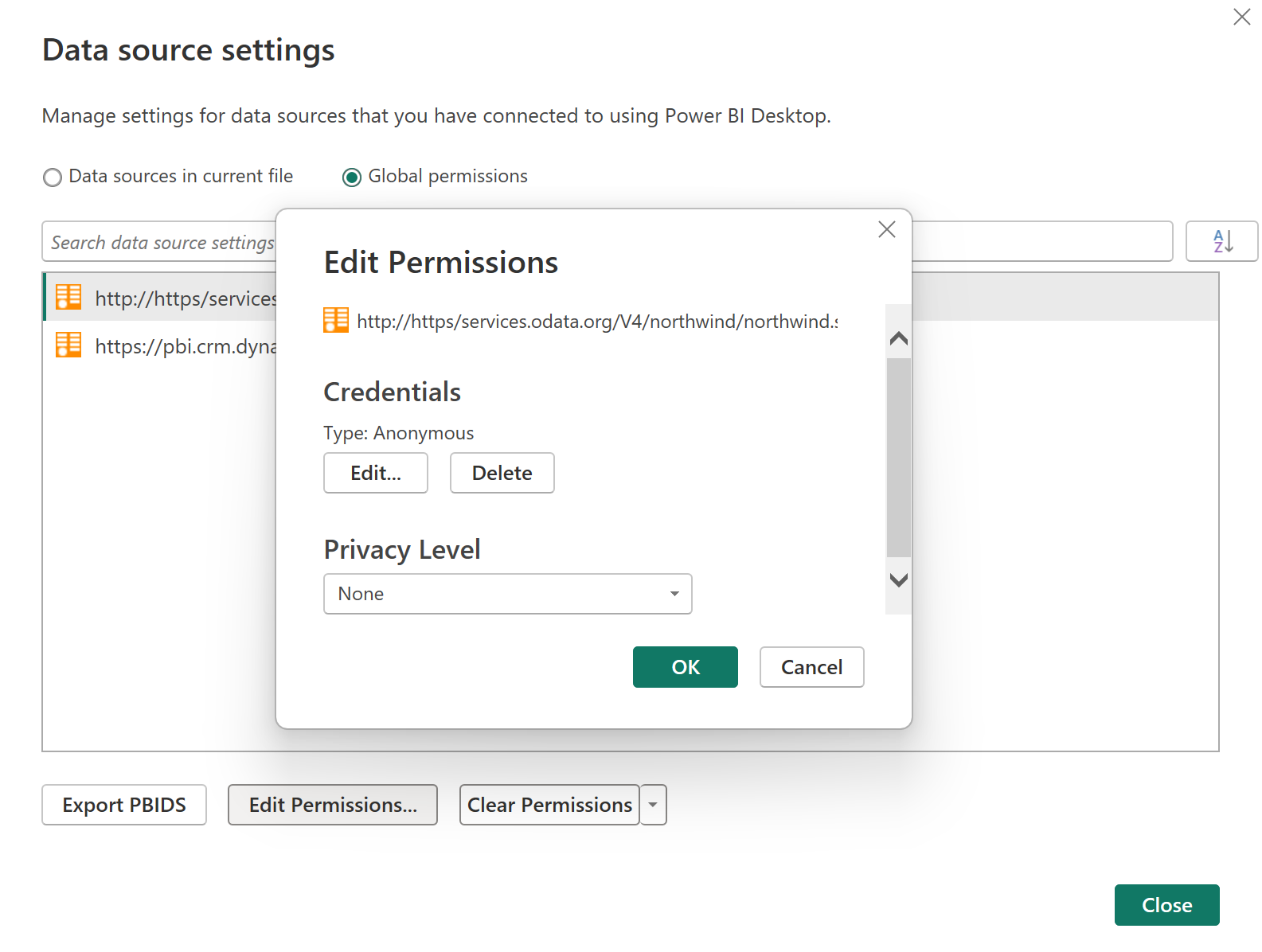The height and width of the screenshot is (952, 1262).
Task: Select the Global permissions radio button
Action: click(352, 177)
